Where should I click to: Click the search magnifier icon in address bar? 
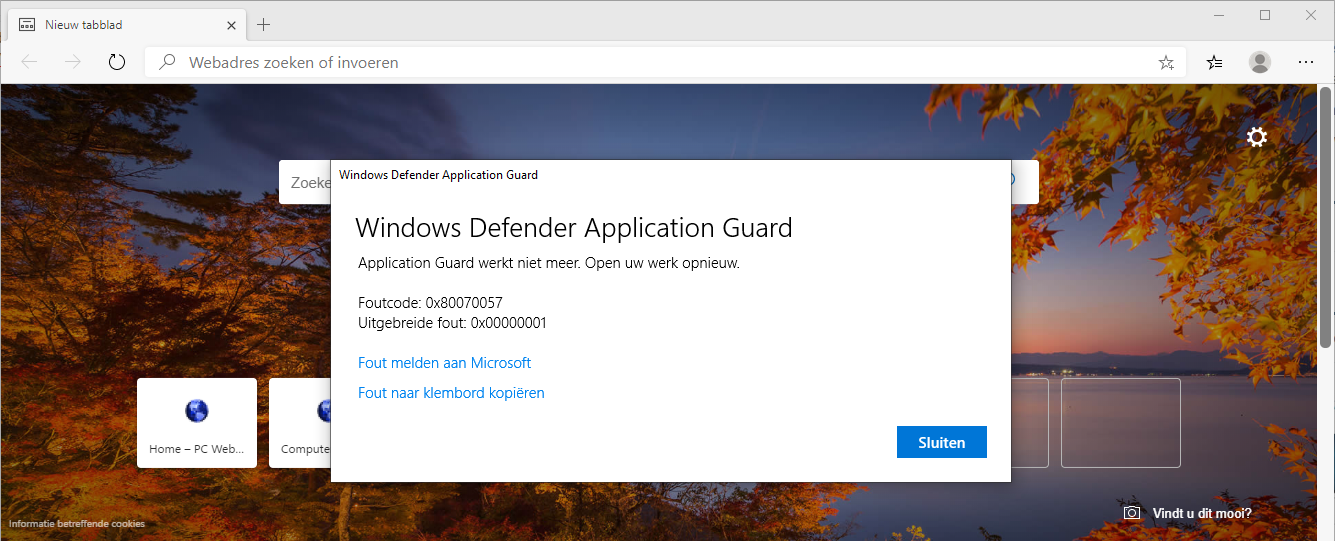[x=168, y=62]
